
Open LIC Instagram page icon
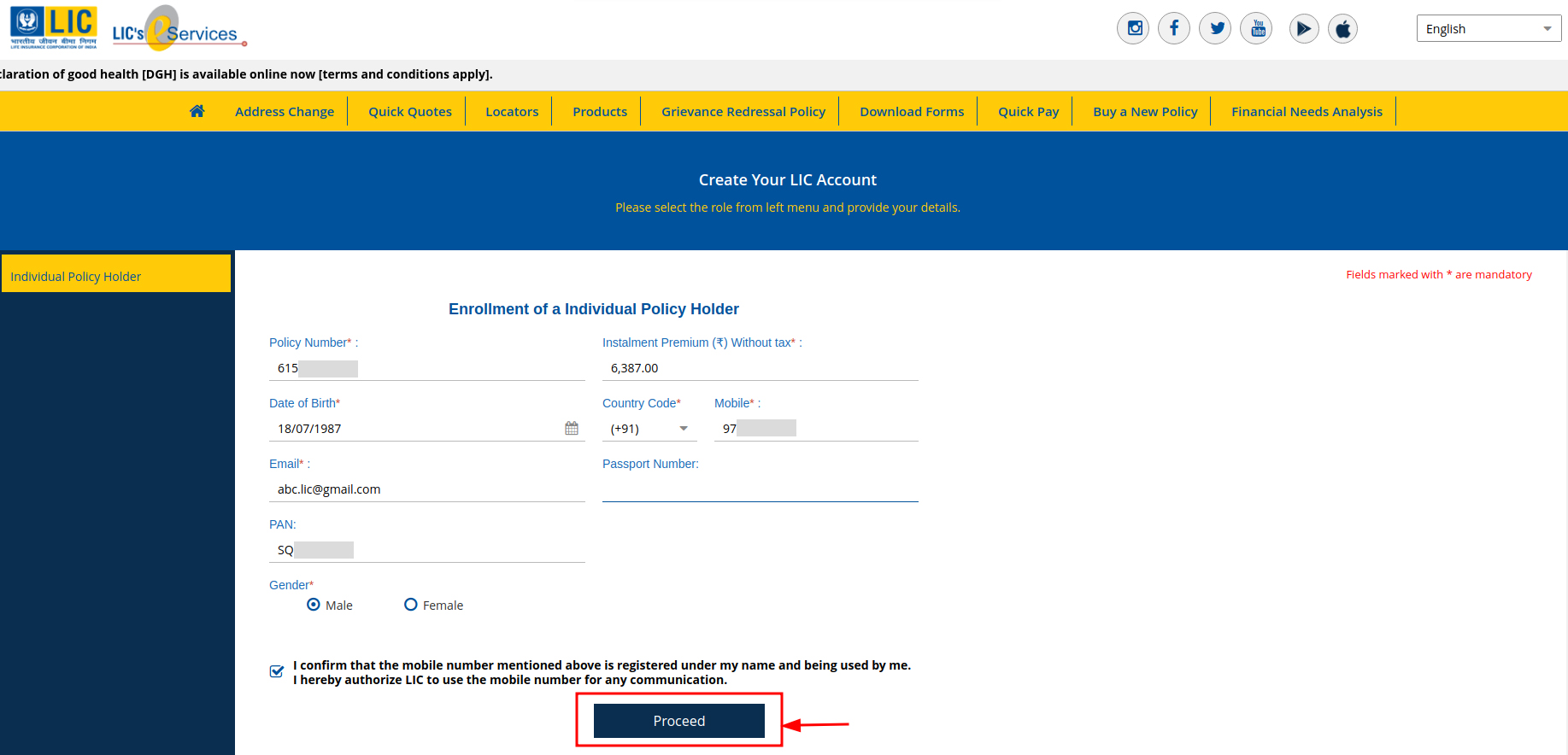[1133, 28]
